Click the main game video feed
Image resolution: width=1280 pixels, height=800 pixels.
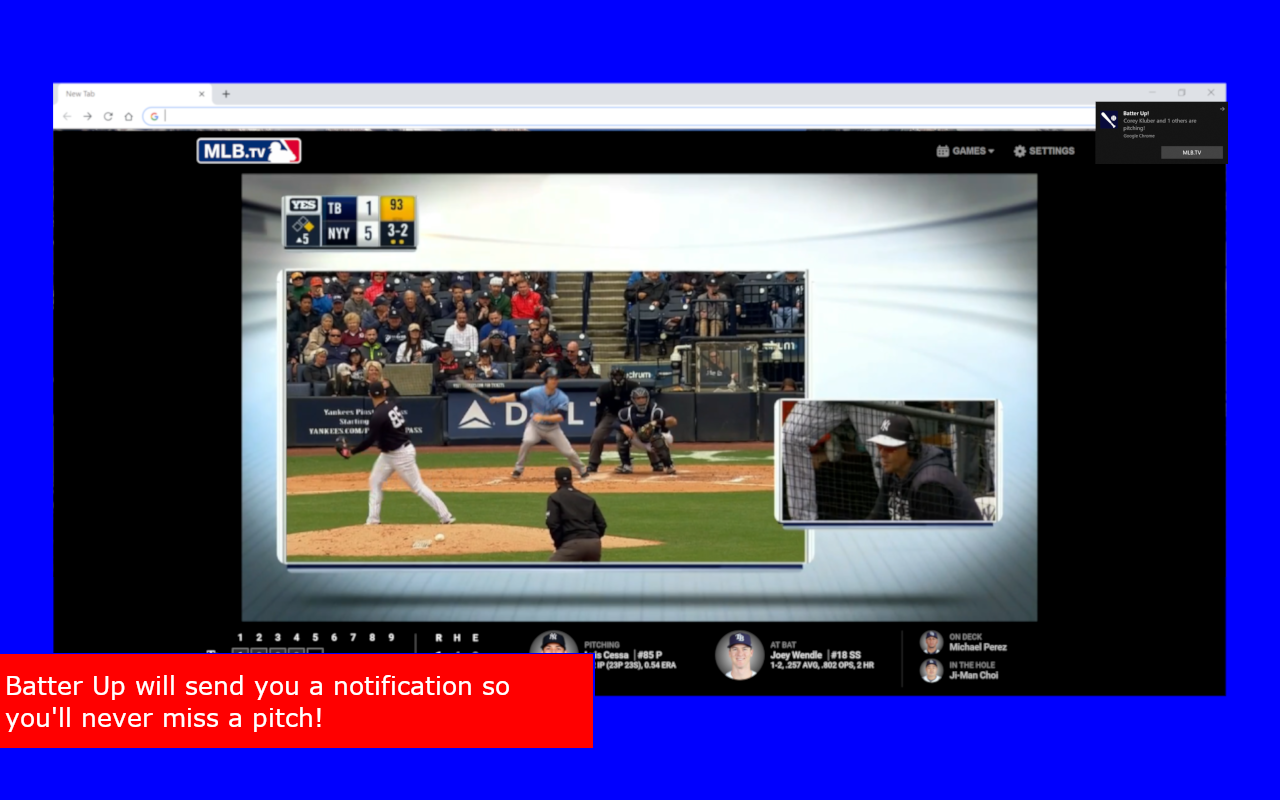pos(545,416)
